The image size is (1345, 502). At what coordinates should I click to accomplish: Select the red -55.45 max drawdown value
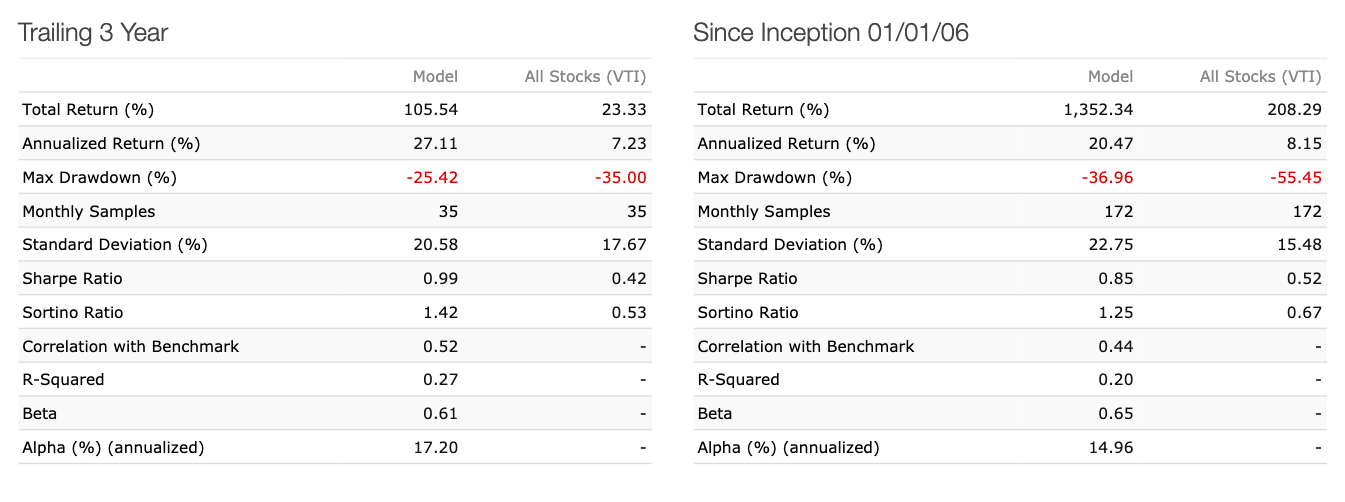1298,178
